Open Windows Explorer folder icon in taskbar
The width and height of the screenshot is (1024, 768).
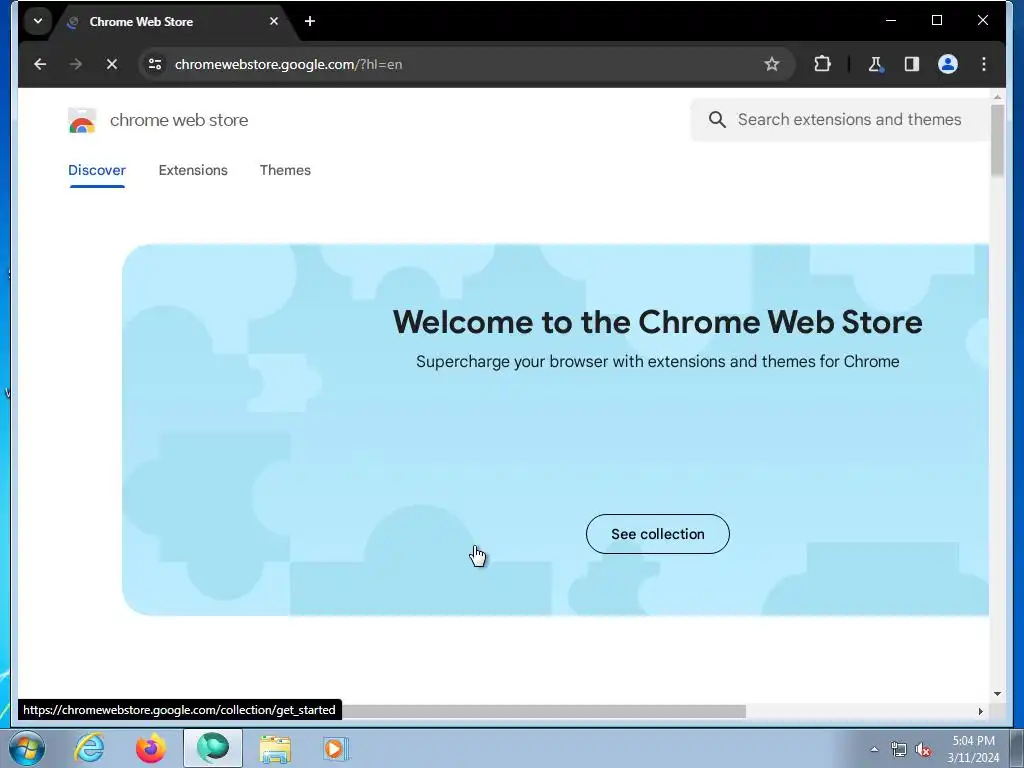(275, 748)
